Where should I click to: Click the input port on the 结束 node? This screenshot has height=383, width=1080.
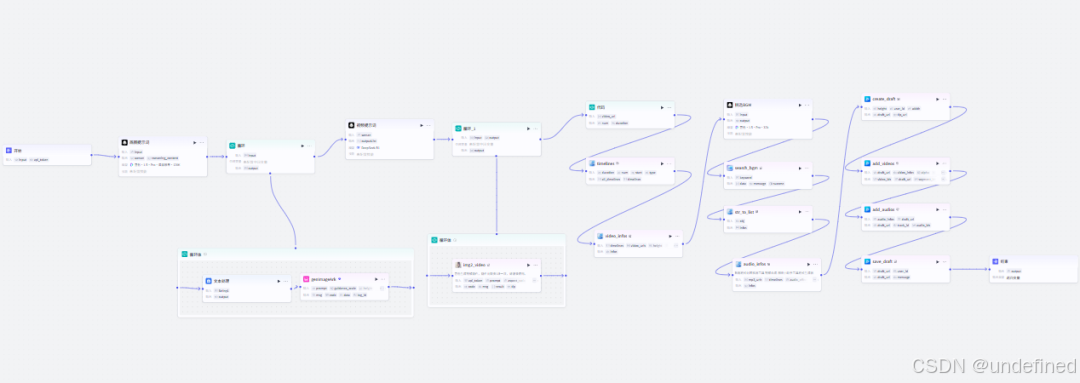click(x=990, y=269)
